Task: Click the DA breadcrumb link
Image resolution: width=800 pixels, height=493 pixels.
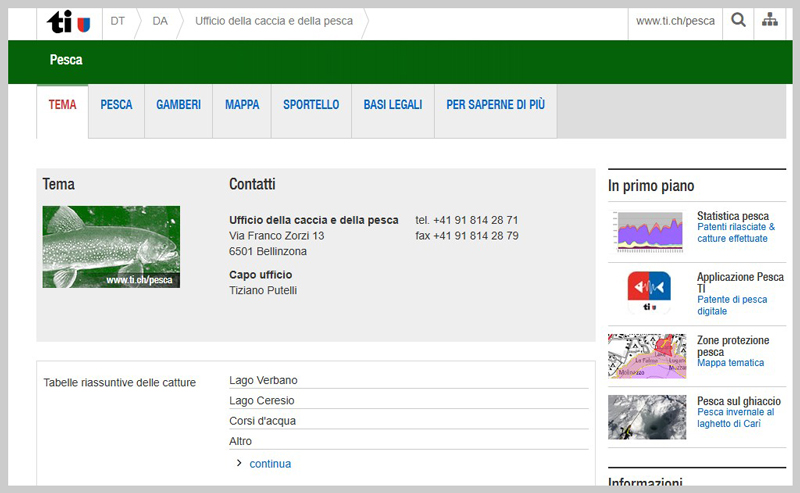Action: 160,21
